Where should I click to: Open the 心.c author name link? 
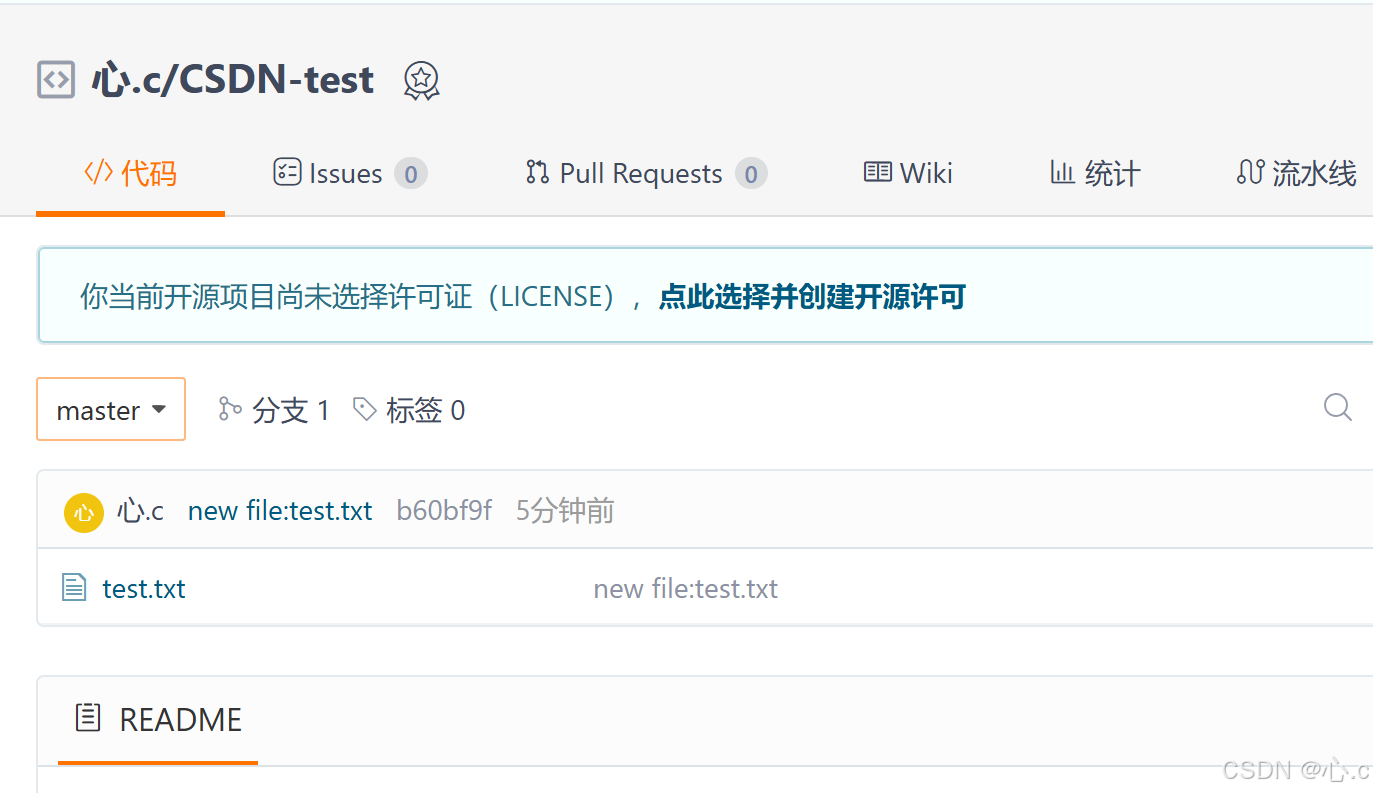click(140, 511)
